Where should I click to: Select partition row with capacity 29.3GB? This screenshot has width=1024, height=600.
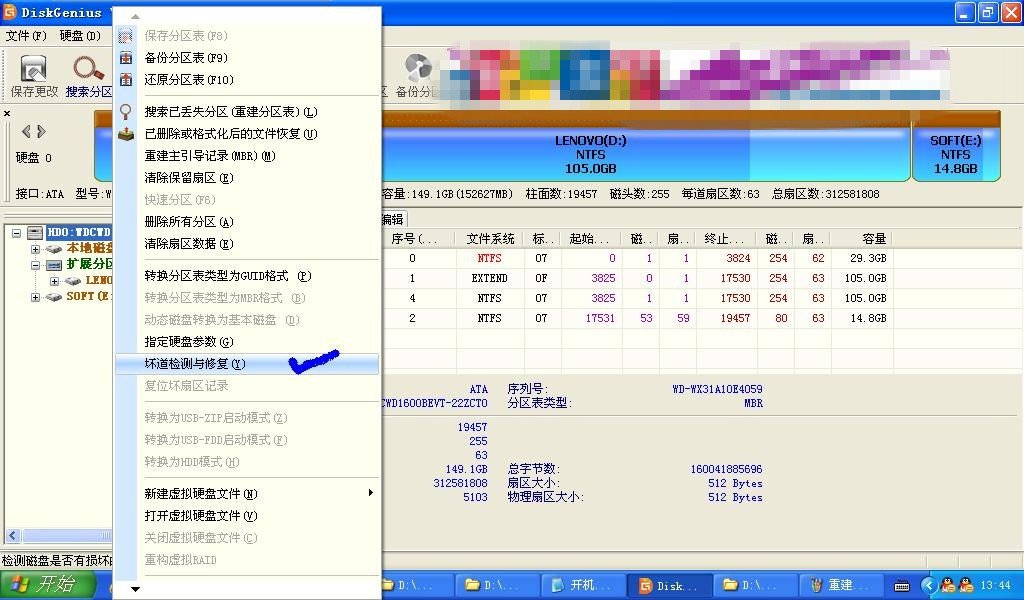[x=637, y=259]
